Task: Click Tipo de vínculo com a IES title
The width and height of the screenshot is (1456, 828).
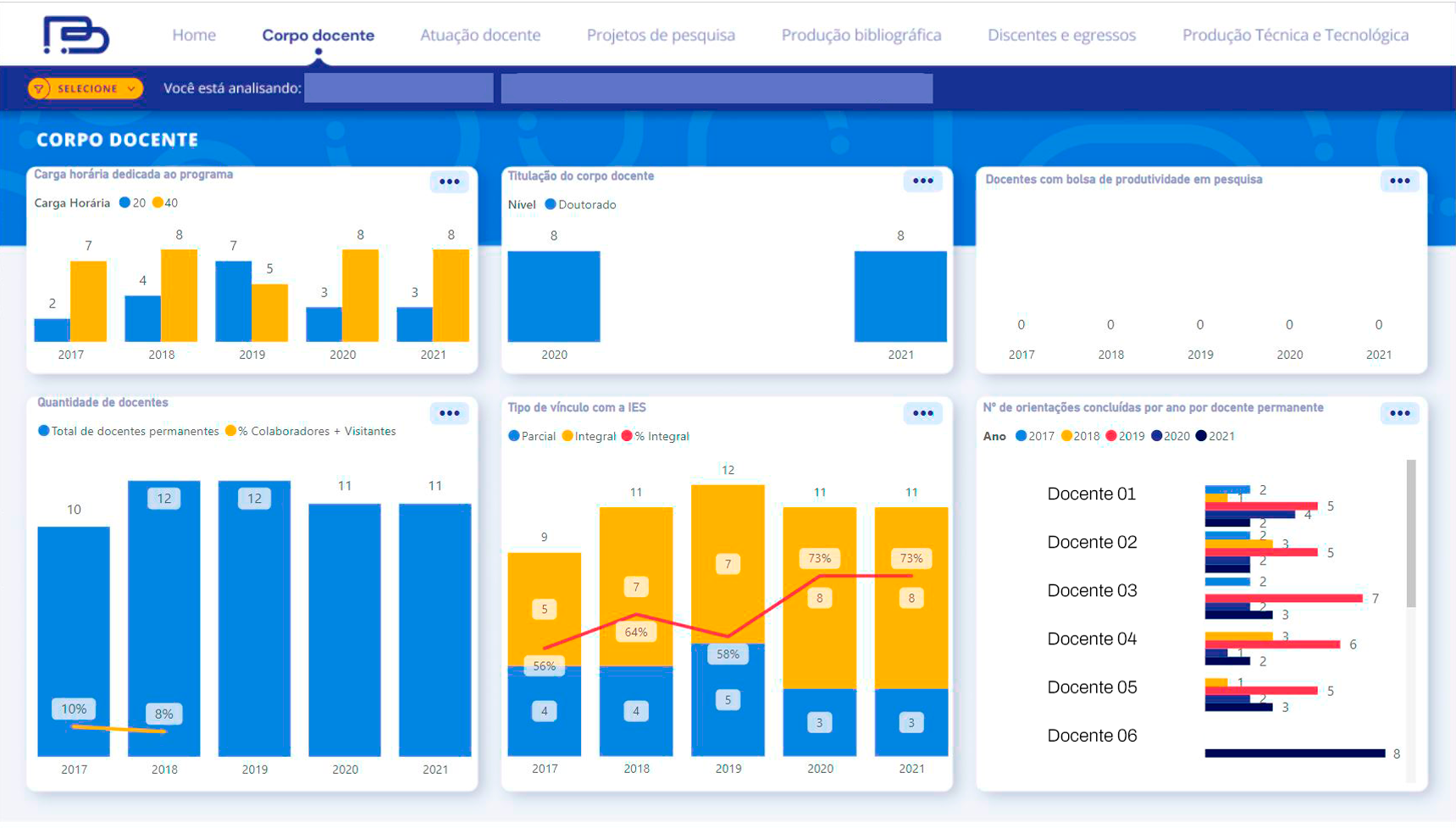Action: click(577, 407)
